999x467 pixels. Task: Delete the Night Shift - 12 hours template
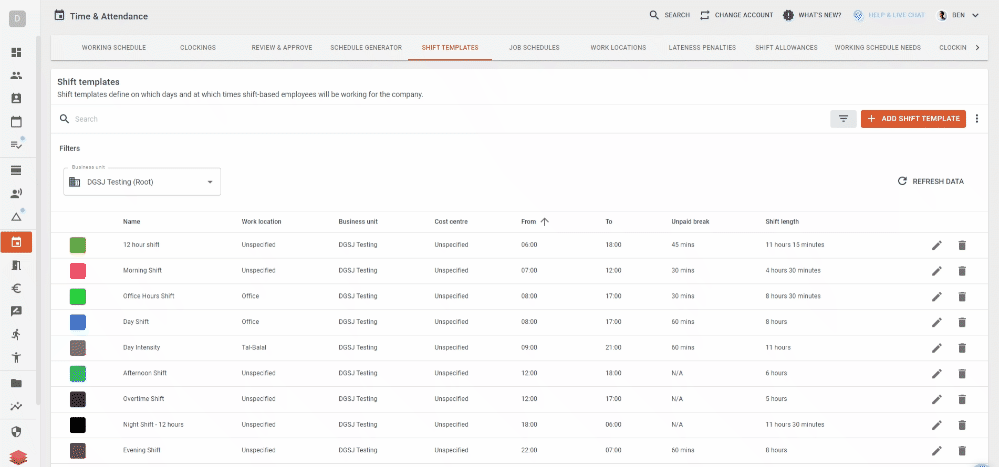tap(962, 425)
